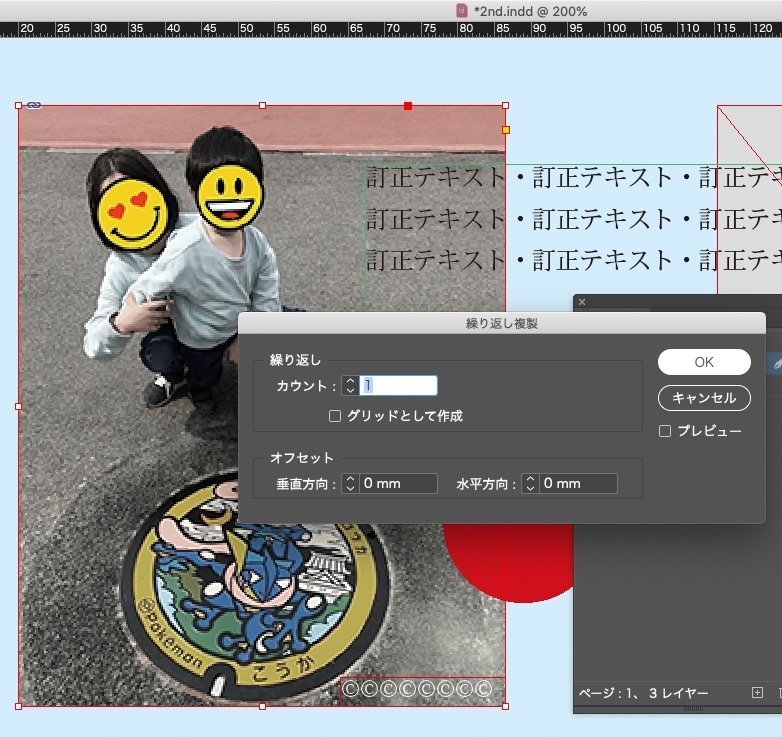Viewport: 782px width, 737px height.
Task: Click the bottom-center frame handle of image
Action: point(263,706)
